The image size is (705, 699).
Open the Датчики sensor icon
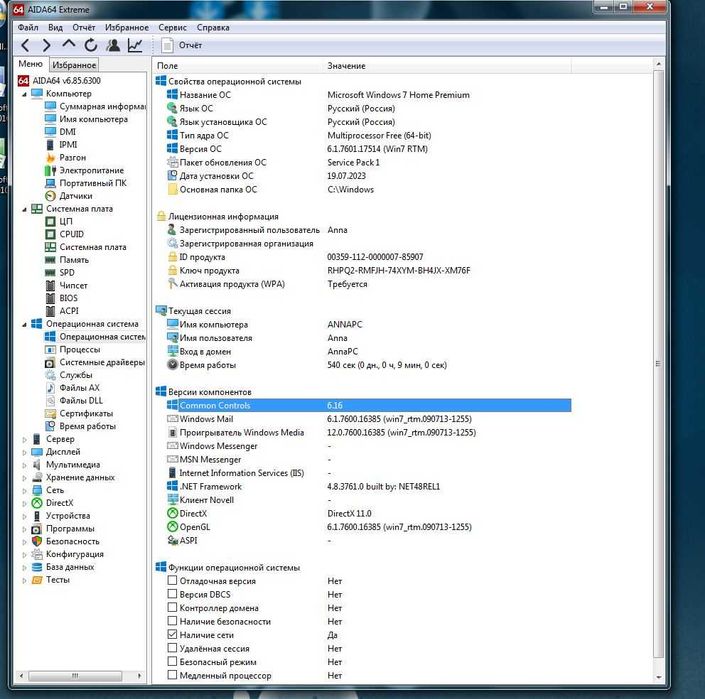click(x=50, y=196)
